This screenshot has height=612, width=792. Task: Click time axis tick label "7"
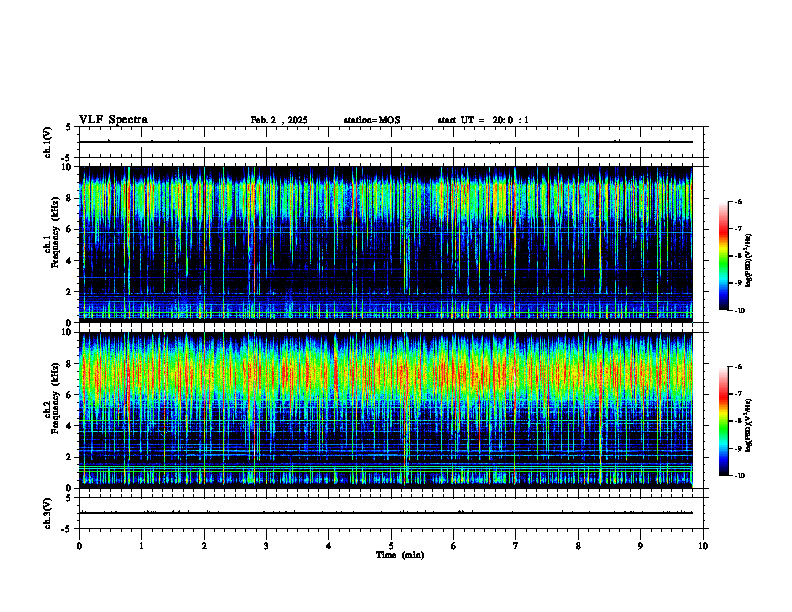[515, 546]
